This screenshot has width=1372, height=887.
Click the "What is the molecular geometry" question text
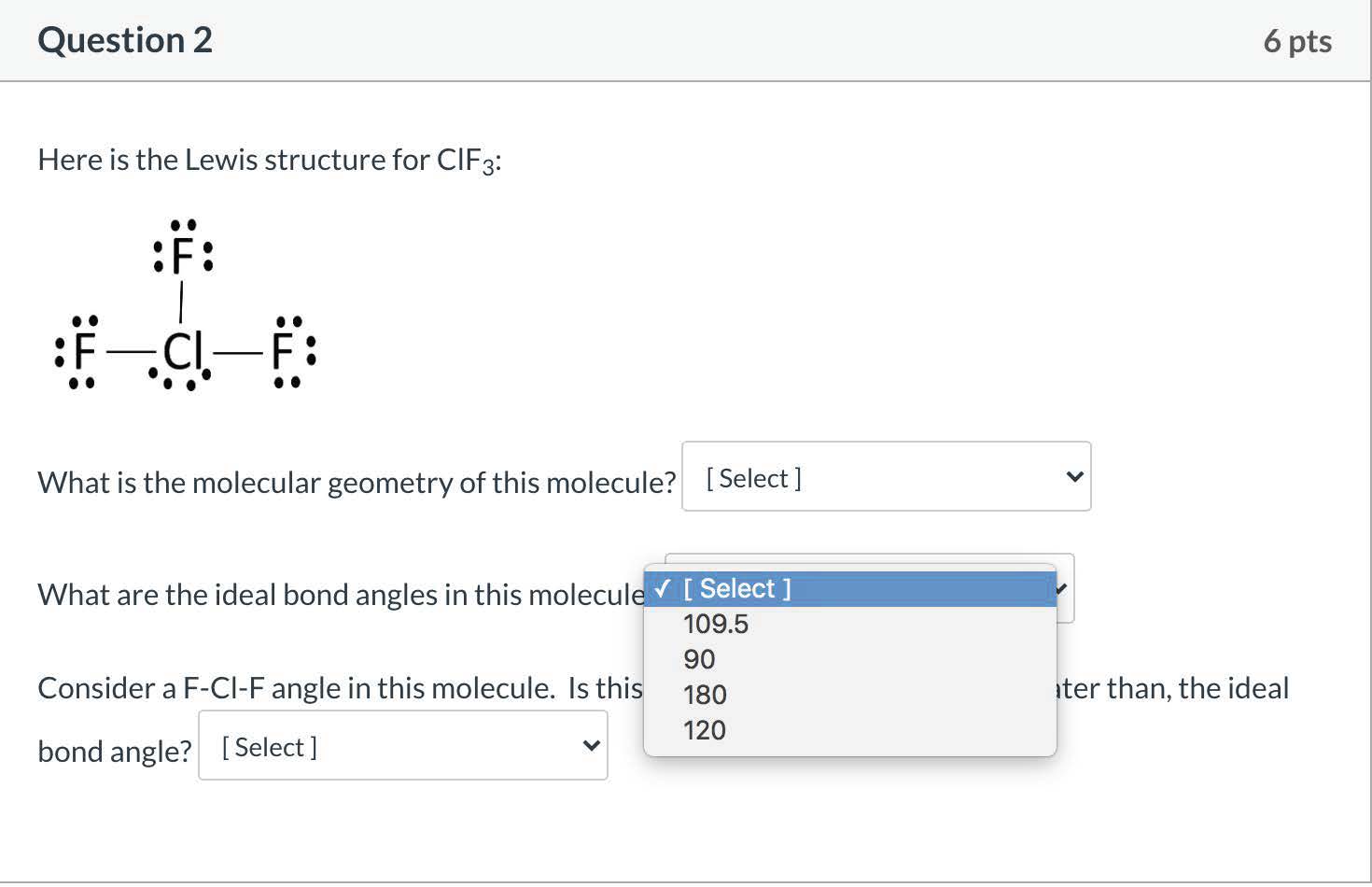click(x=357, y=483)
